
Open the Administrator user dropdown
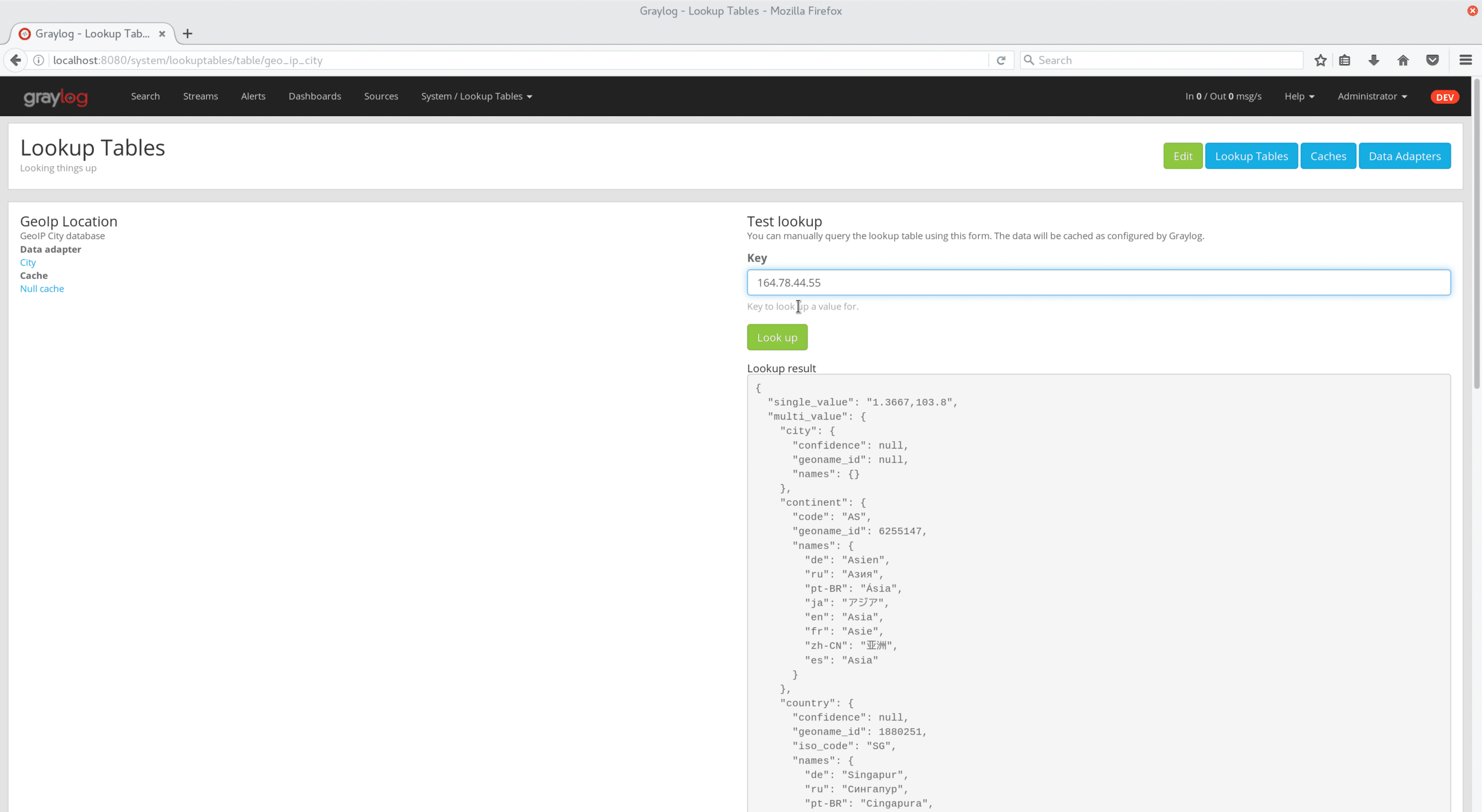pyautogui.click(x=1372, y=96)
